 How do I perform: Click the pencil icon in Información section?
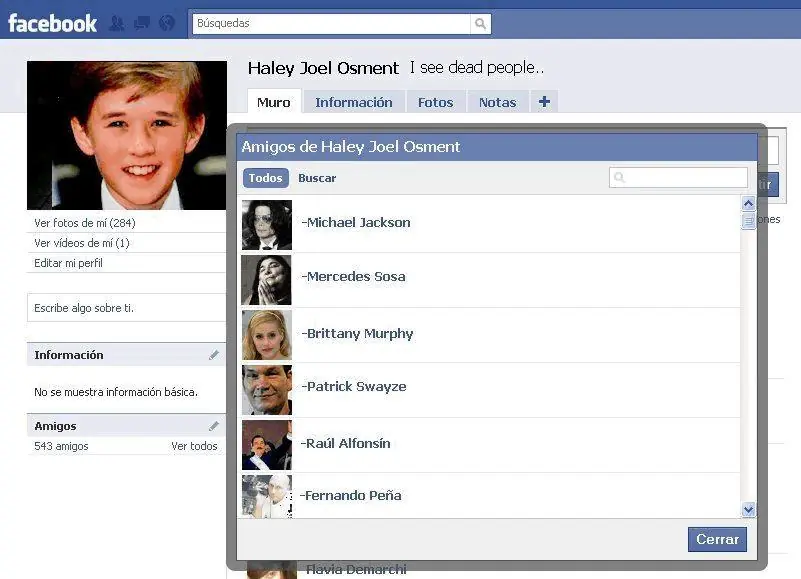214,355
